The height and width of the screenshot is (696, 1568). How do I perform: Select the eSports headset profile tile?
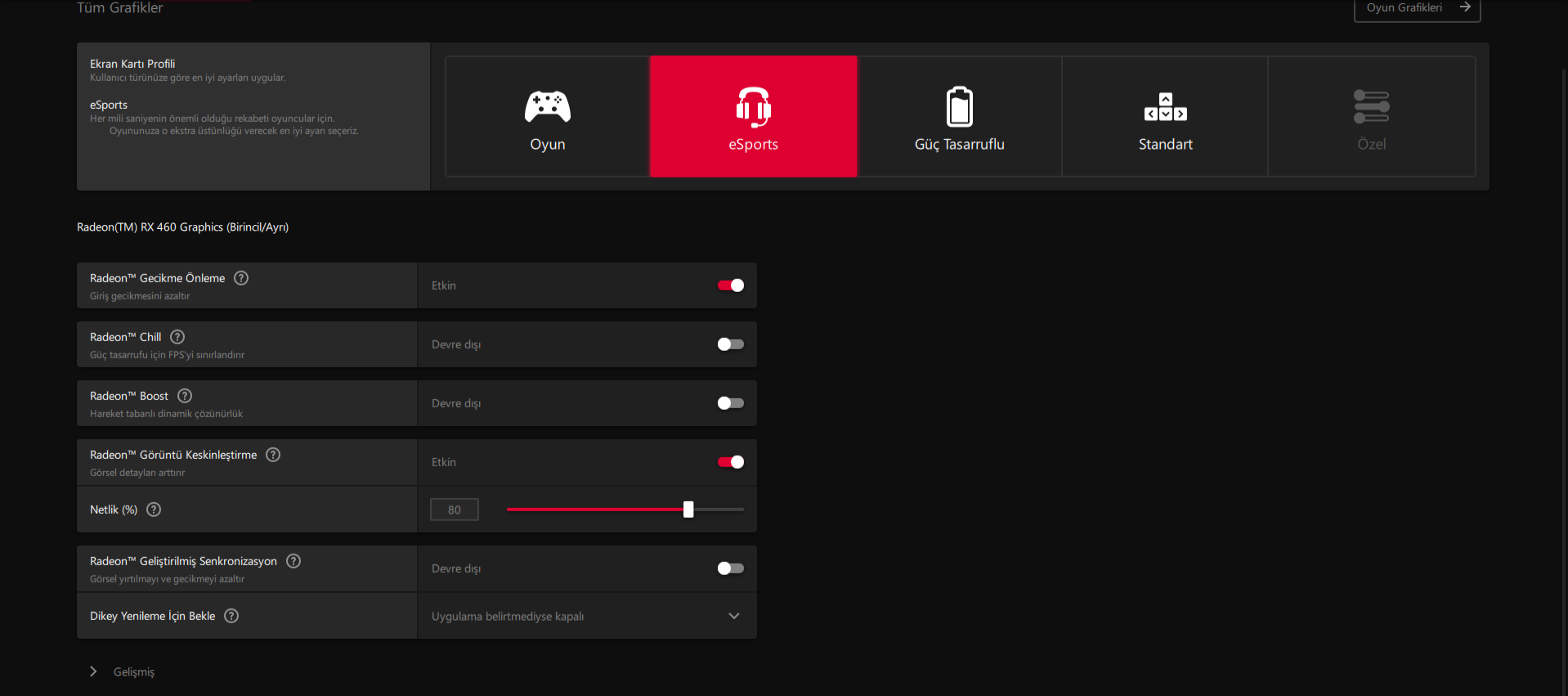(753, 116)
